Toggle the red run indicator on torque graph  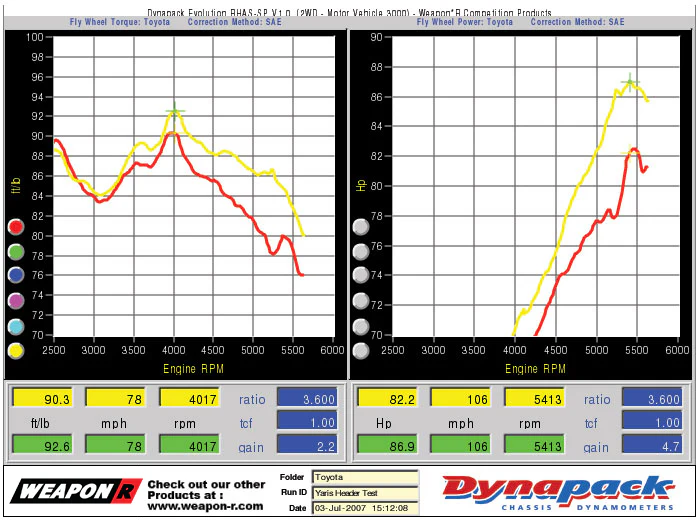(16, 227)
